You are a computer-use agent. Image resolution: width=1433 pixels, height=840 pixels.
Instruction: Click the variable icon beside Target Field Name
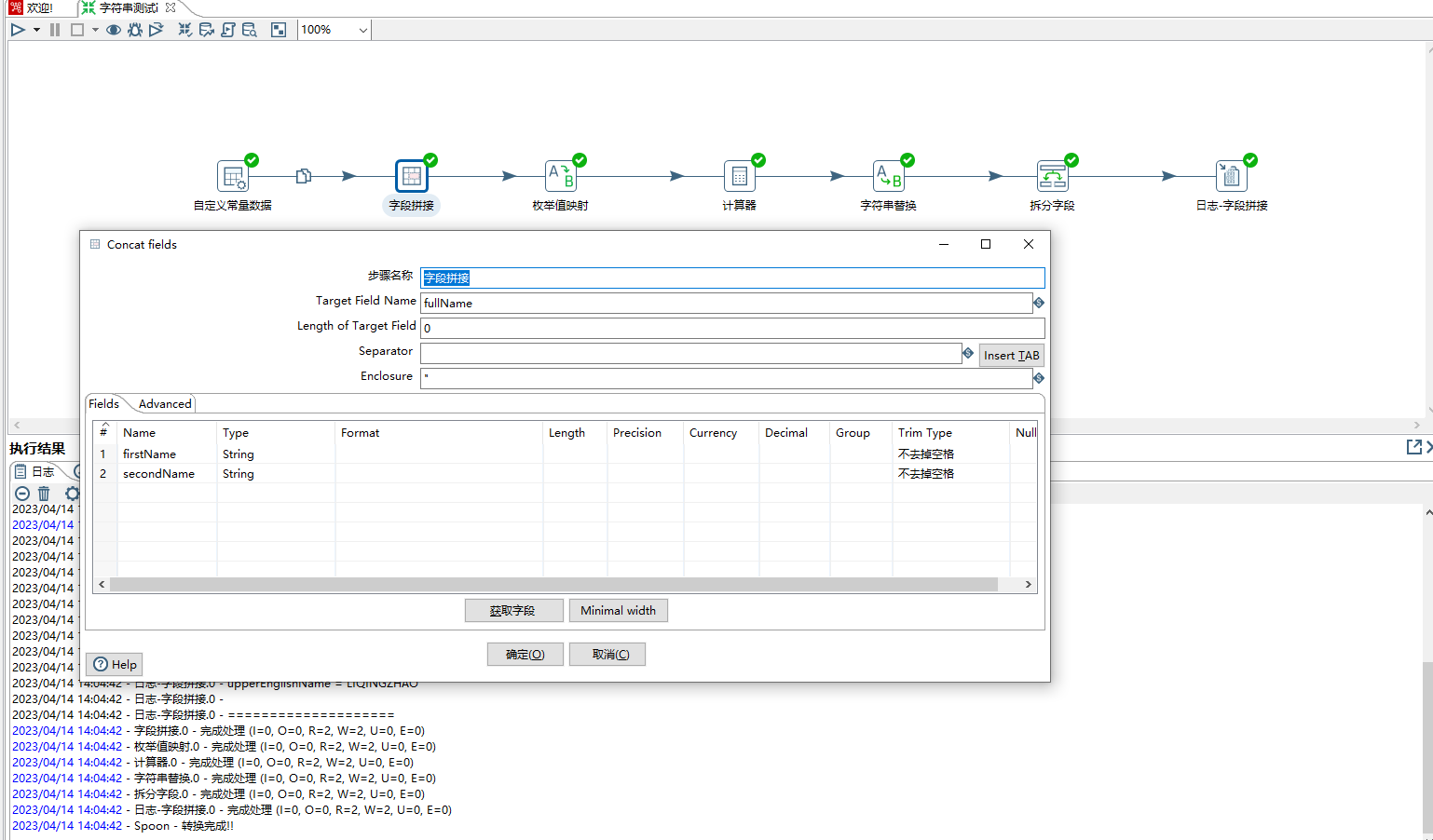point(1039,303)
